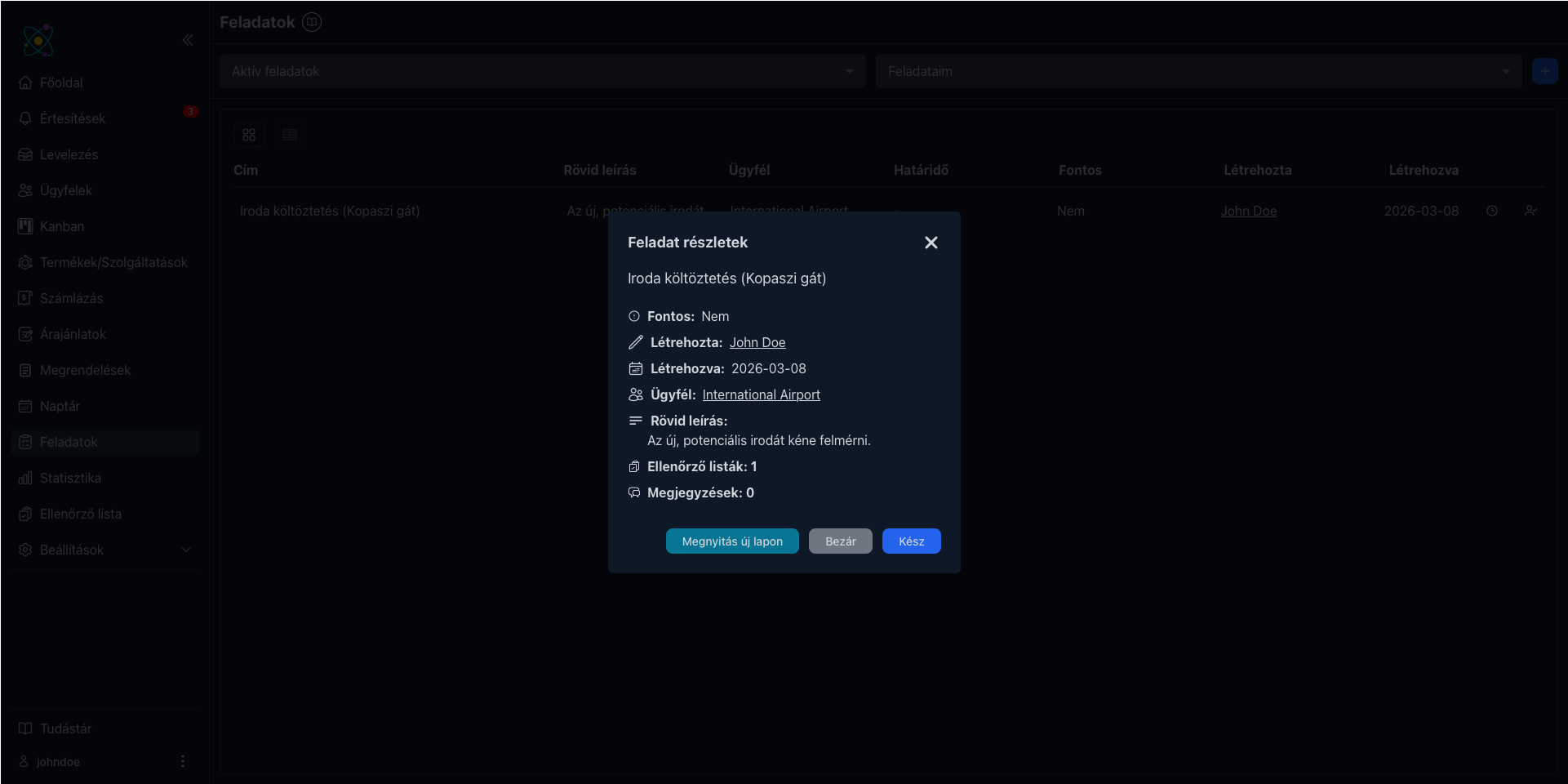
Task: Select the Kanban board icon
Action: [x=24, y=226]
